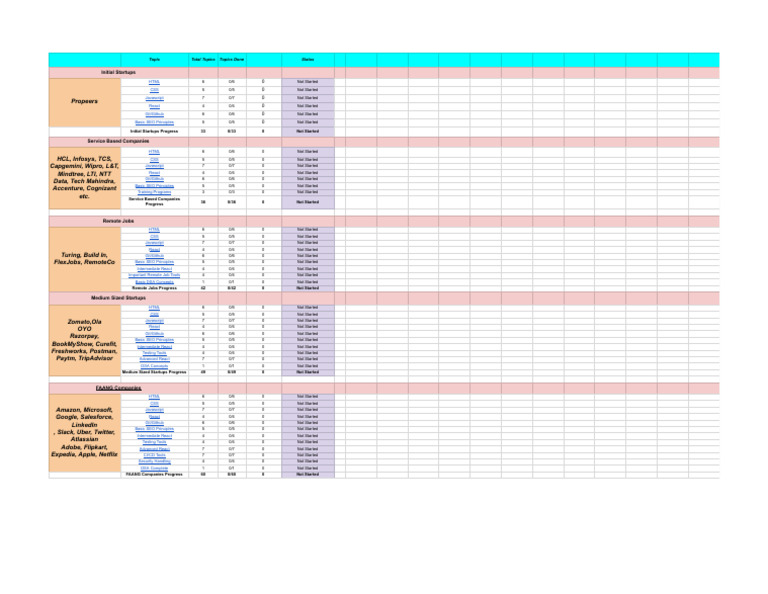Select the HCL, Infosys, TCS companies cell
768x594 pixels.
[85, 177]
